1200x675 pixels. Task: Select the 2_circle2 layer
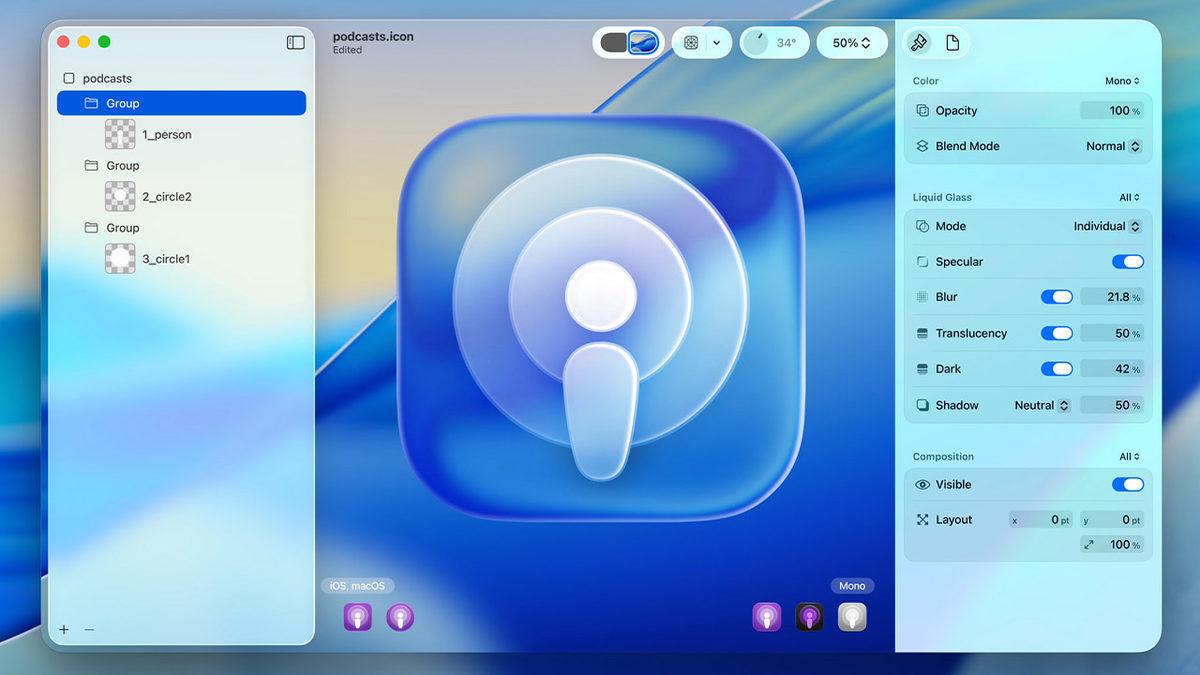pyautogui.click(x=166, y=197)
